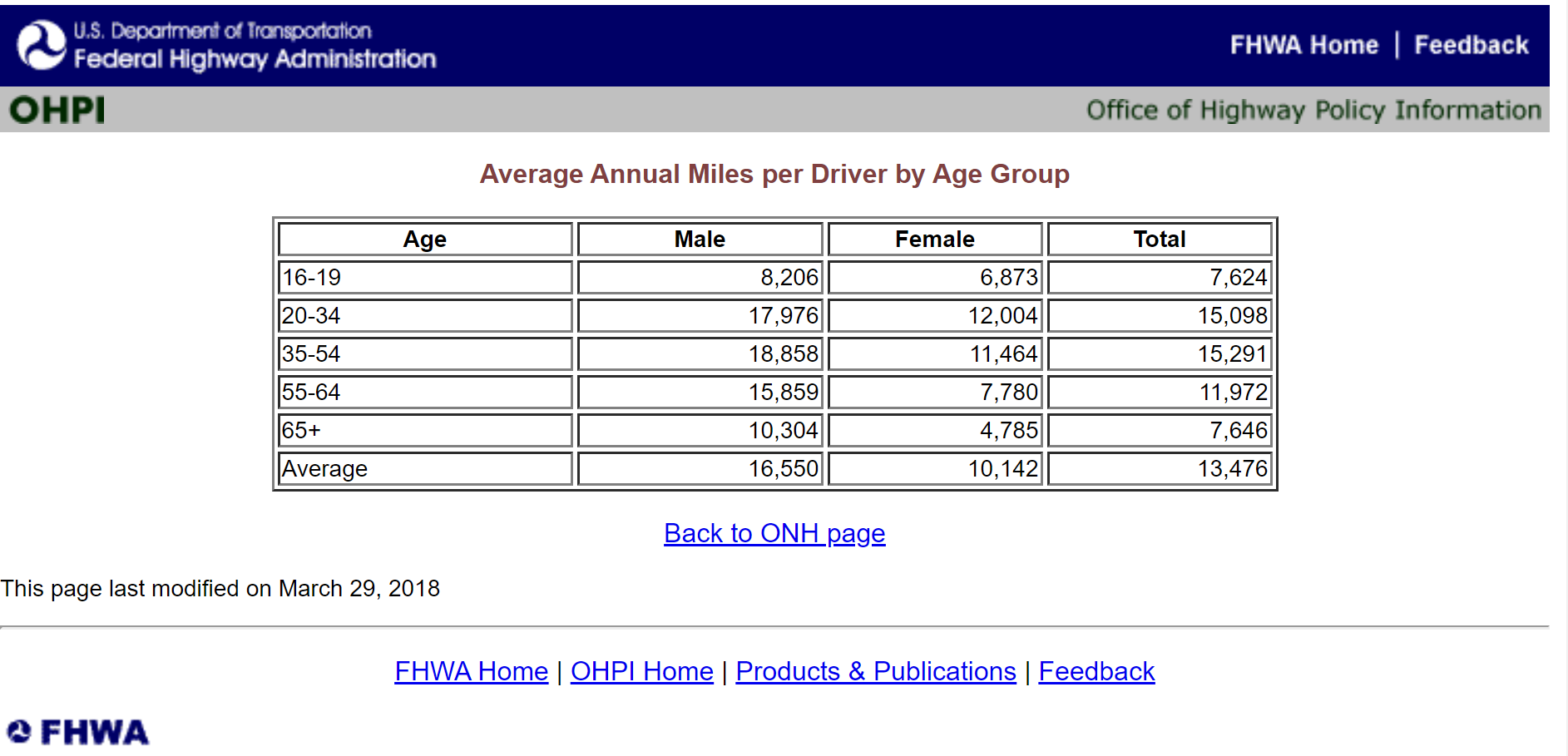Click the female value 4,785
Image resolution: width=1568 pixels, height=756 pixels.
1009,430
